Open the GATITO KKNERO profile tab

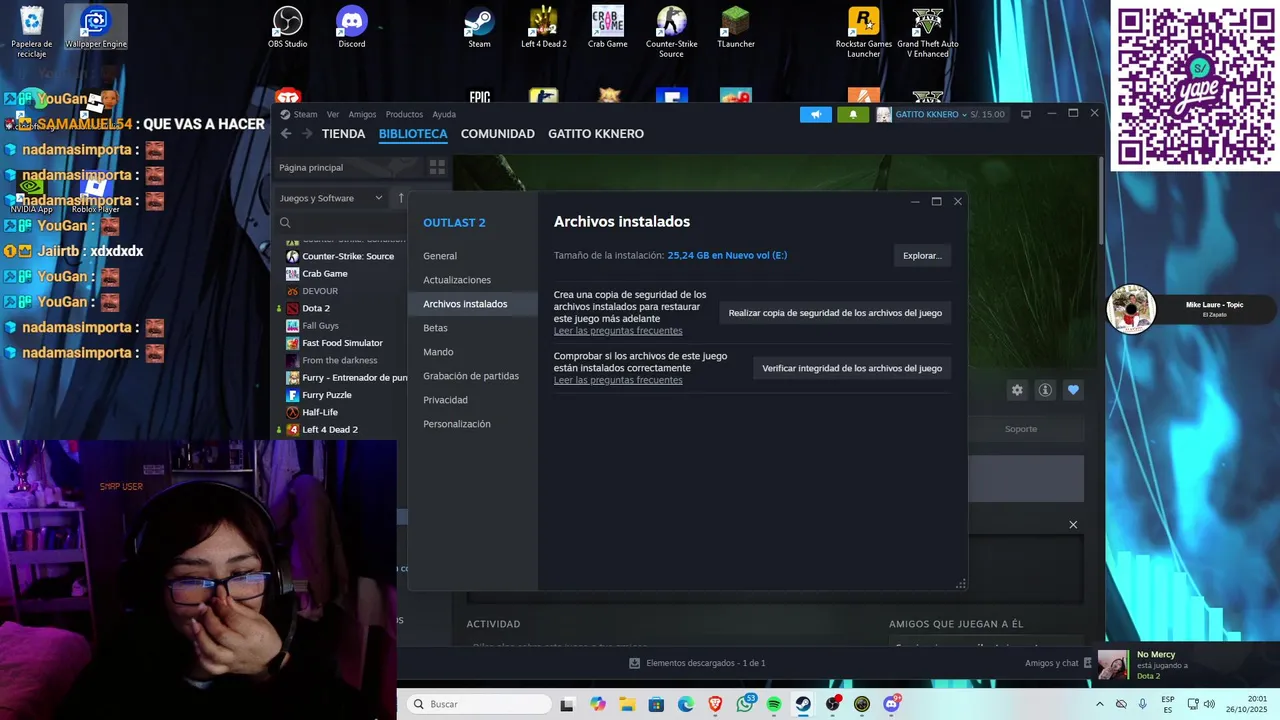point(596,134)
